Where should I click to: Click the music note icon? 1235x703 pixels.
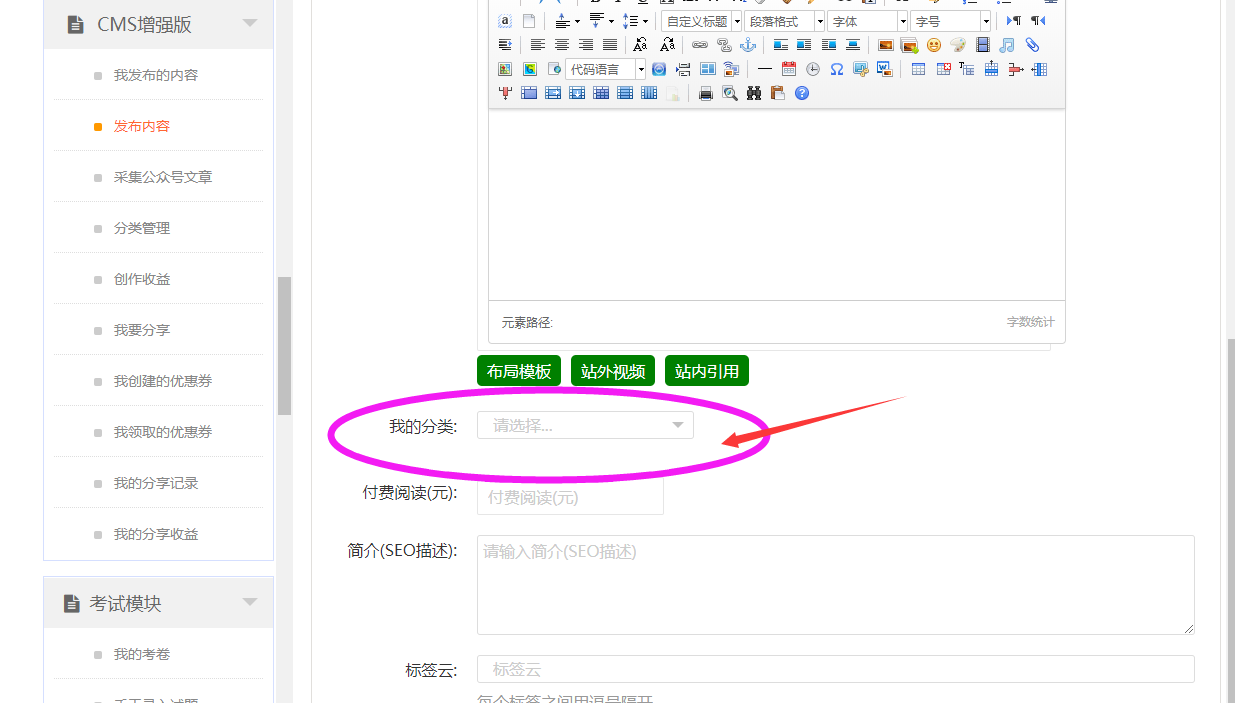(1007, 45)
